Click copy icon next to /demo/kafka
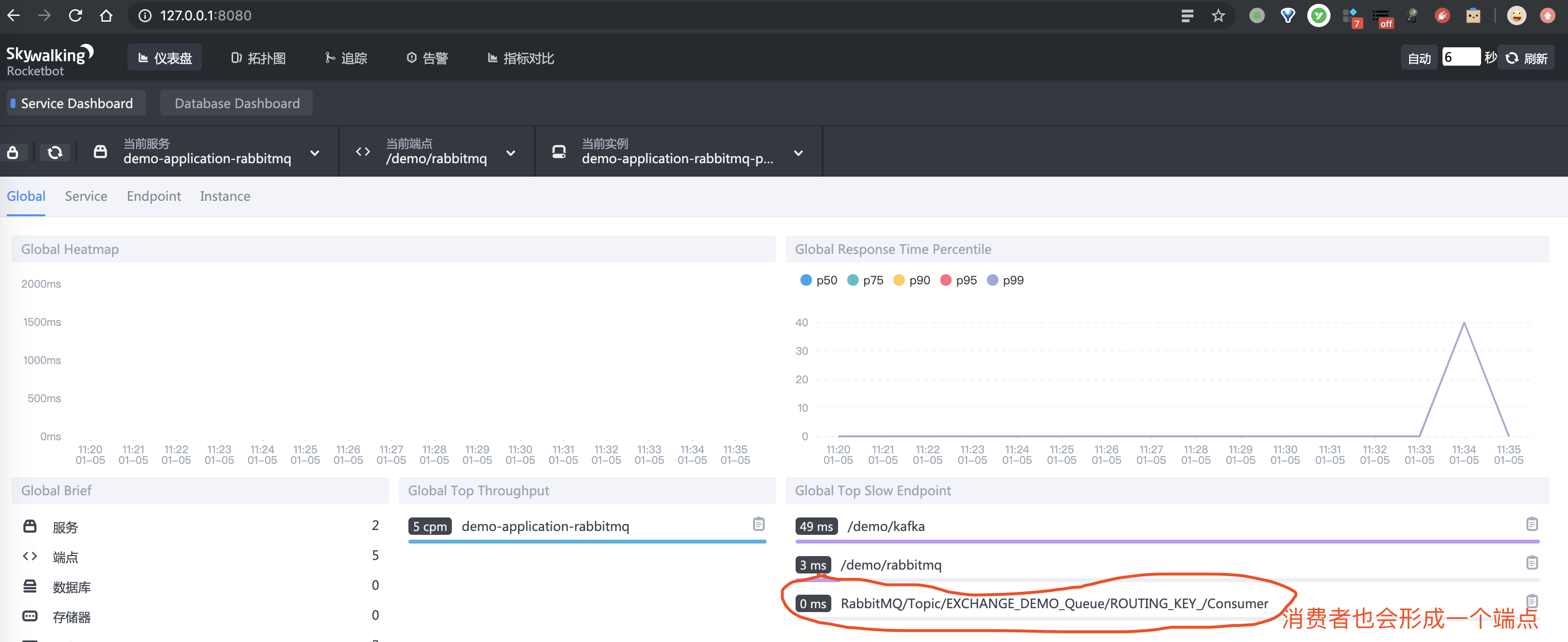The width and height of the screenshot is (1568, 642). pyautogui.click(x=1531, y=524)
